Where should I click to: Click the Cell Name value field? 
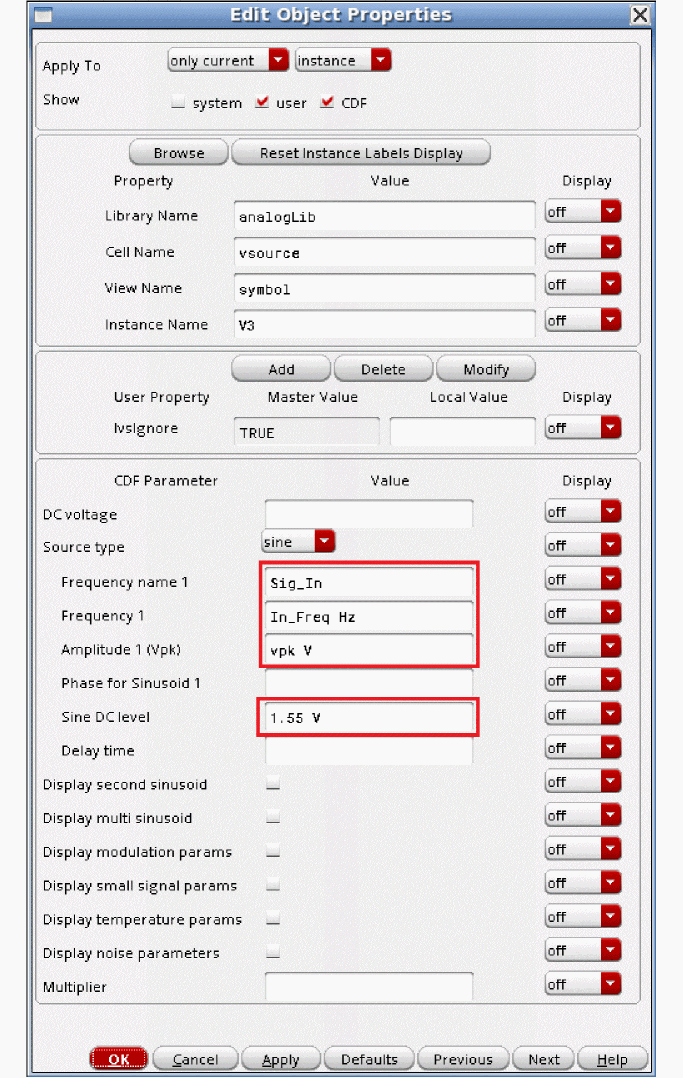coord(384,252)
